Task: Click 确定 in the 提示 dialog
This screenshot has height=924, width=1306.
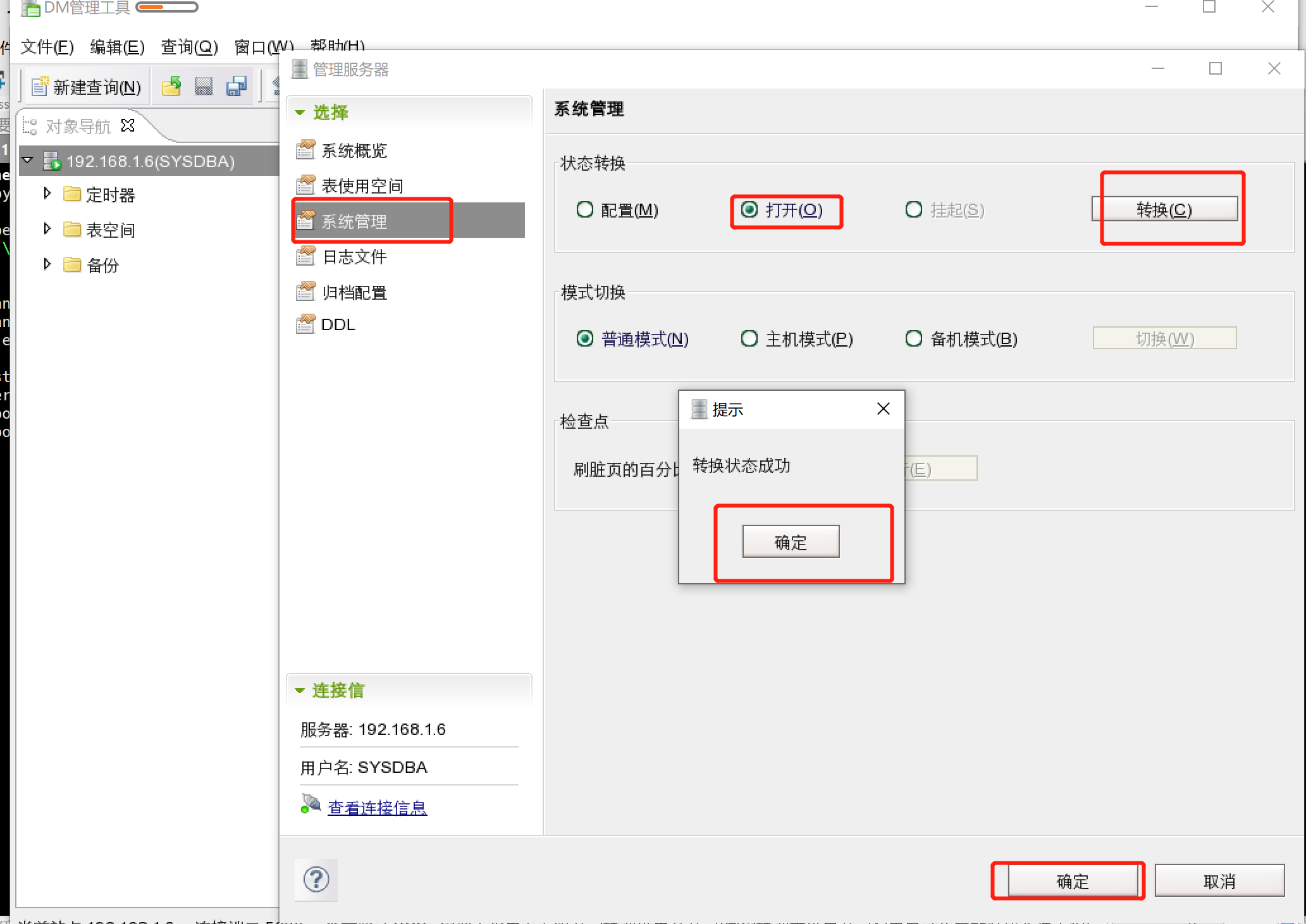Action: pyautogui.click(x=791, y=541)
